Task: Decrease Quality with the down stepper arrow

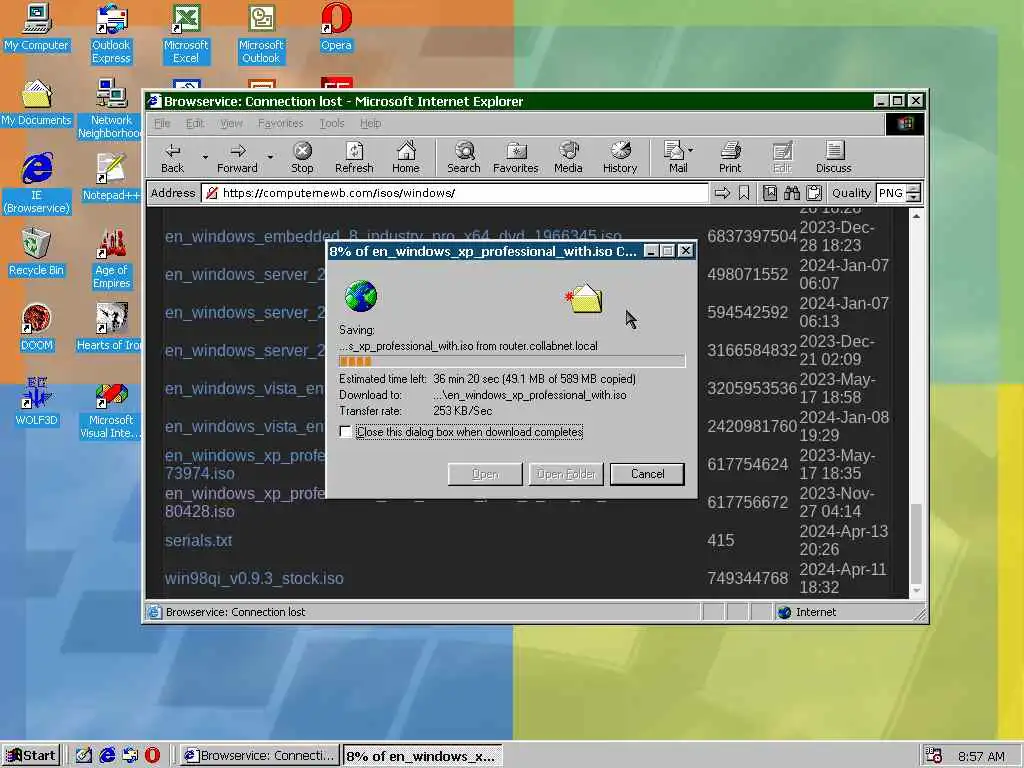Action: (914, 197)
